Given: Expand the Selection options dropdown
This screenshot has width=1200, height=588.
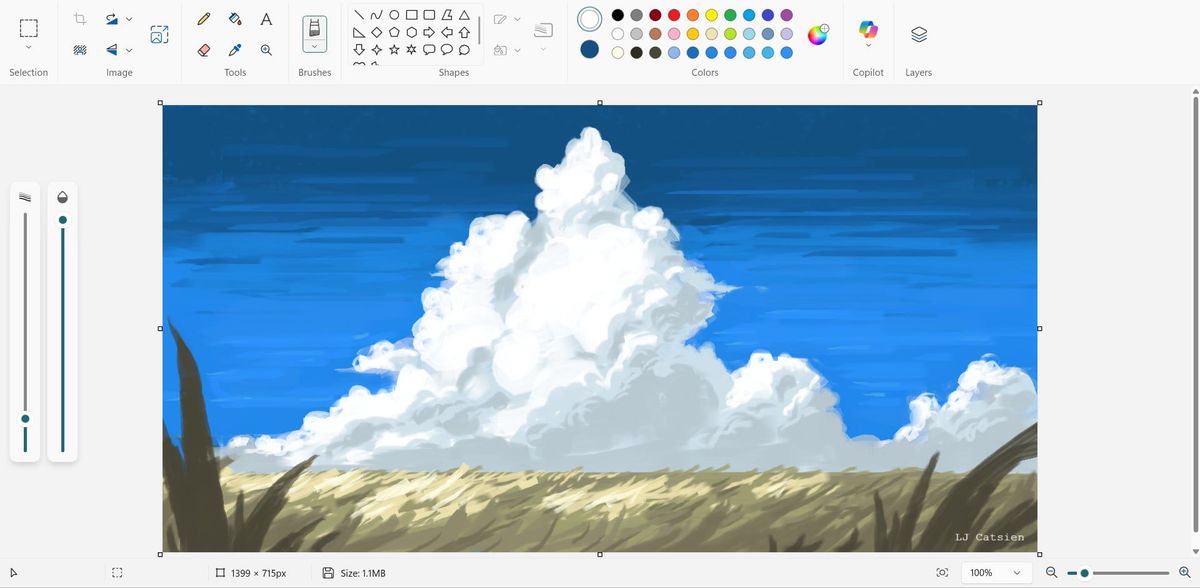Looking at the screenshot, I should tap(28, 48).
